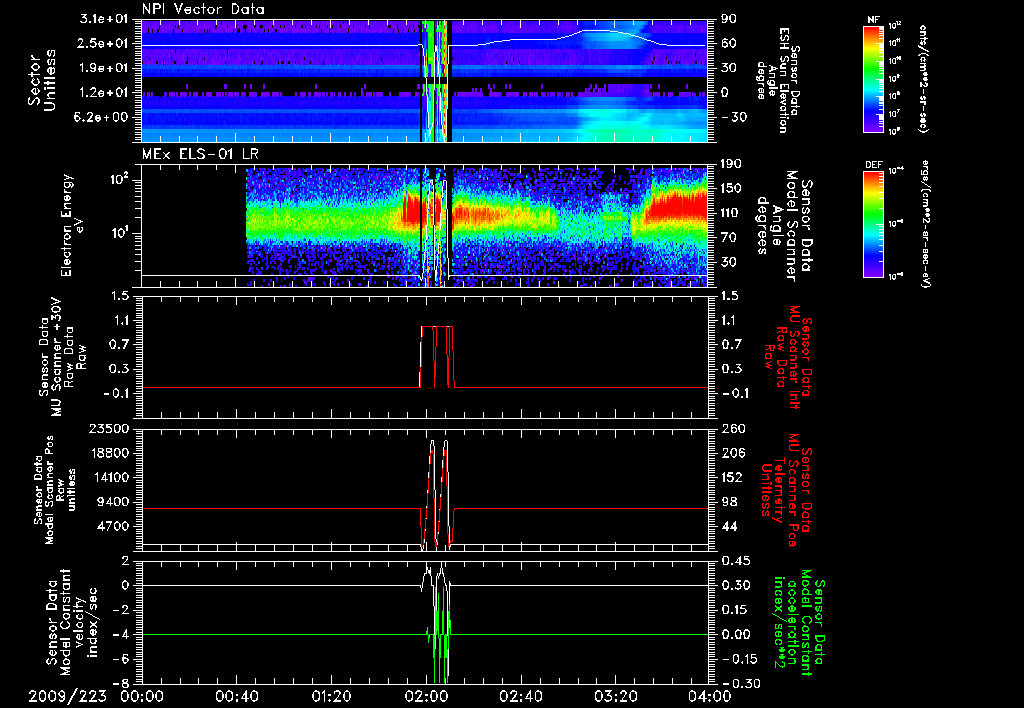Click the "cnts/(cm**2-sr-sec)" units label
Screen dimensions: 1024x708
click(x=923, y=78)
